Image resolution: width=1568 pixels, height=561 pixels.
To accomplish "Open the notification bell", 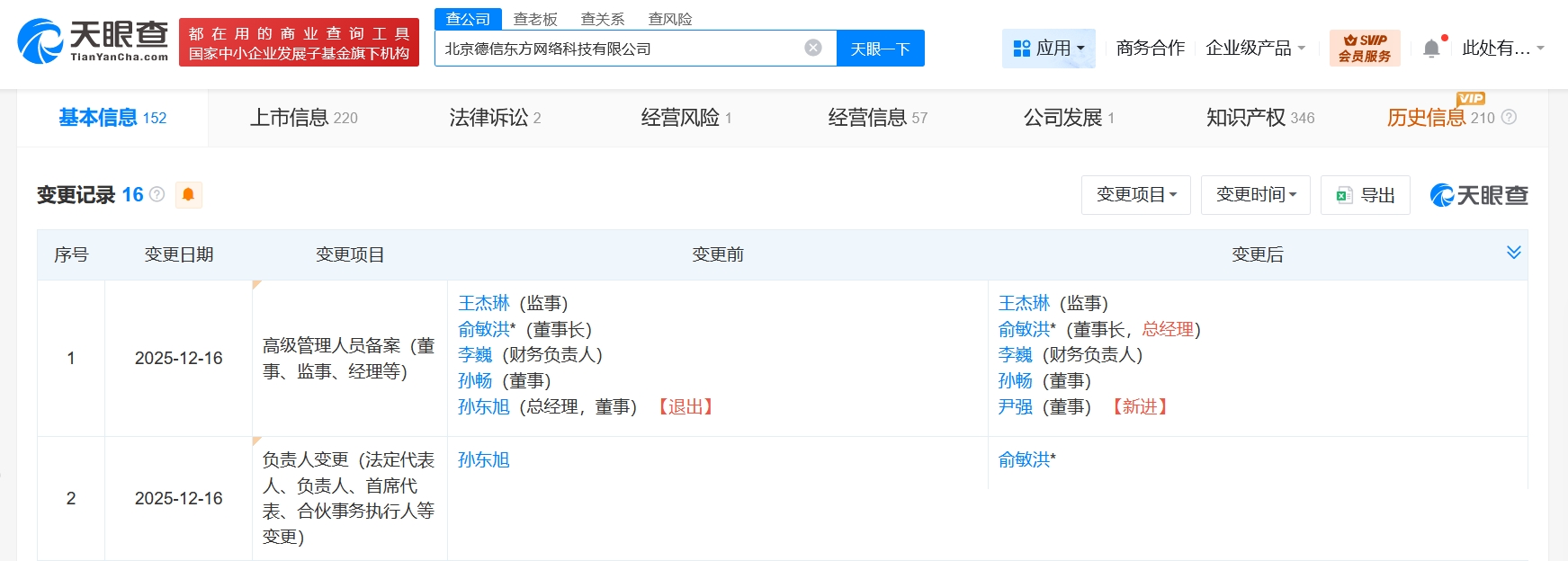I will (1431, 49).
